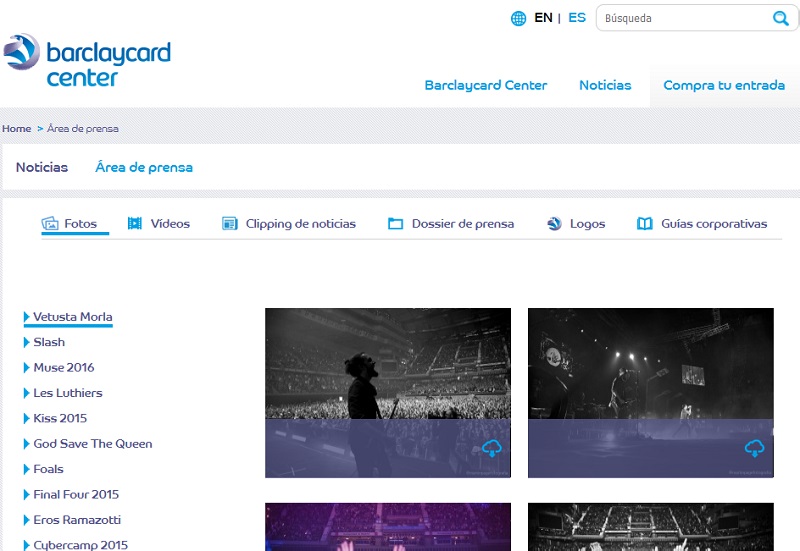
Task: Open the black-and-white raised hands photo
Action: coord(651,527)
